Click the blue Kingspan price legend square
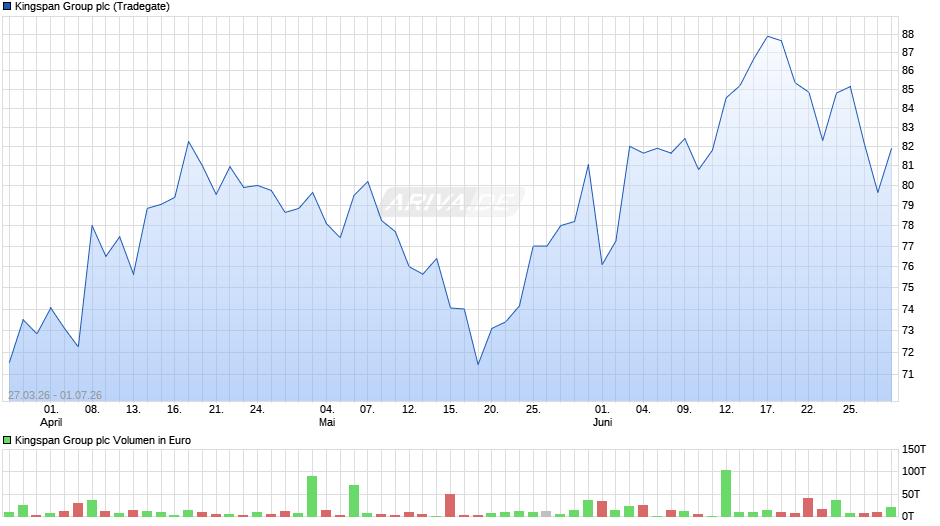940x526 pixels. pos(7,7)
